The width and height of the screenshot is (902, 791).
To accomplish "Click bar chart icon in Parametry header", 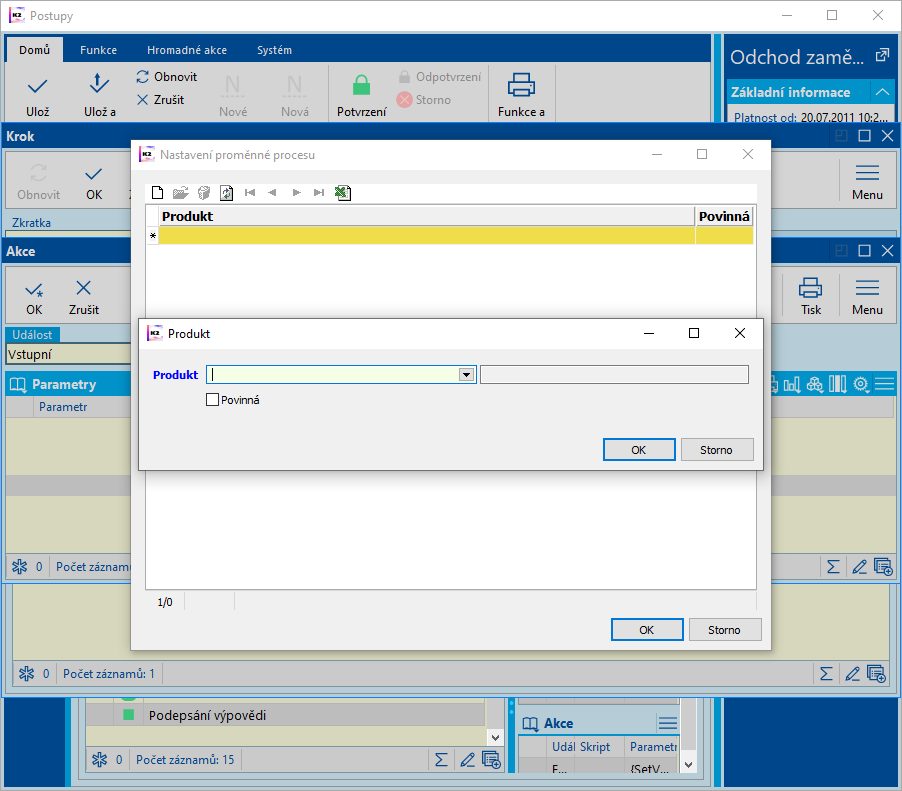I will click(x=792, y=384).
